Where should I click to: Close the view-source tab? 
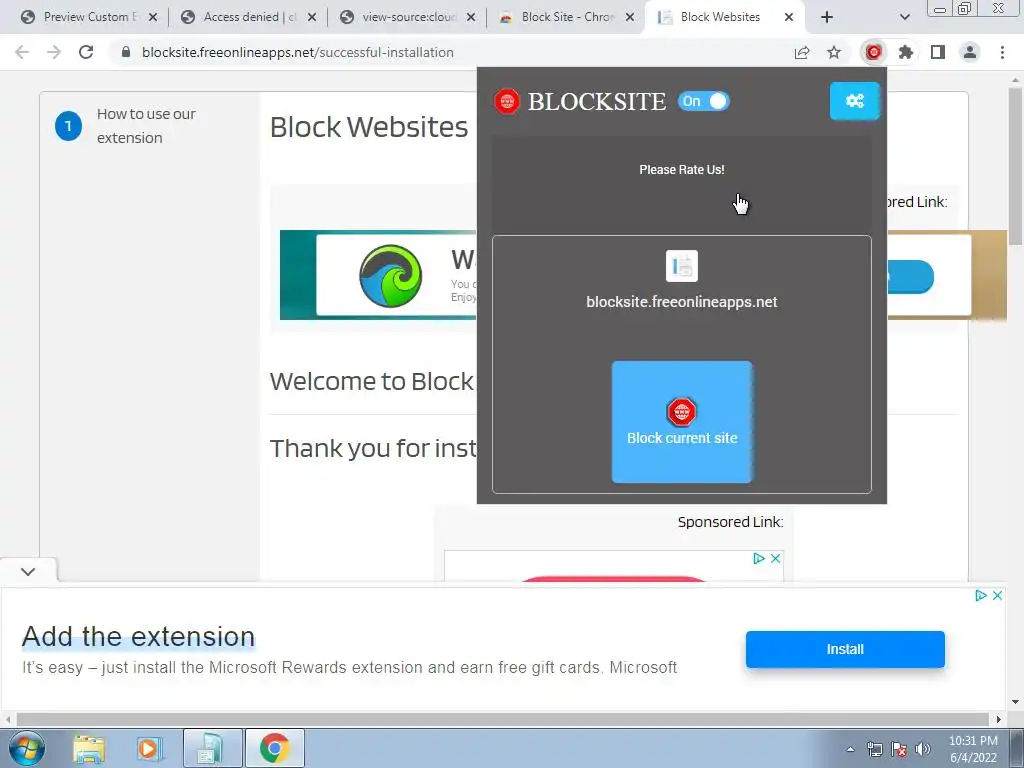click(x=471, y=17)
